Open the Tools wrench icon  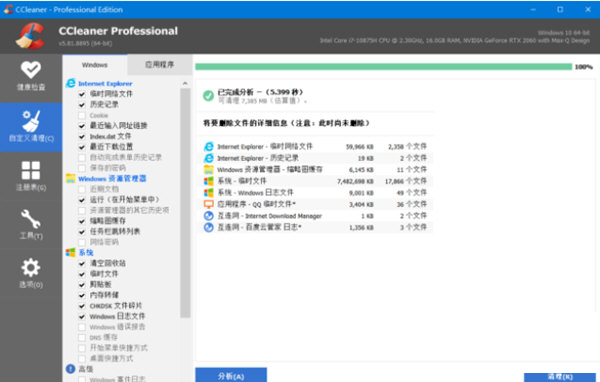[31, 219]
